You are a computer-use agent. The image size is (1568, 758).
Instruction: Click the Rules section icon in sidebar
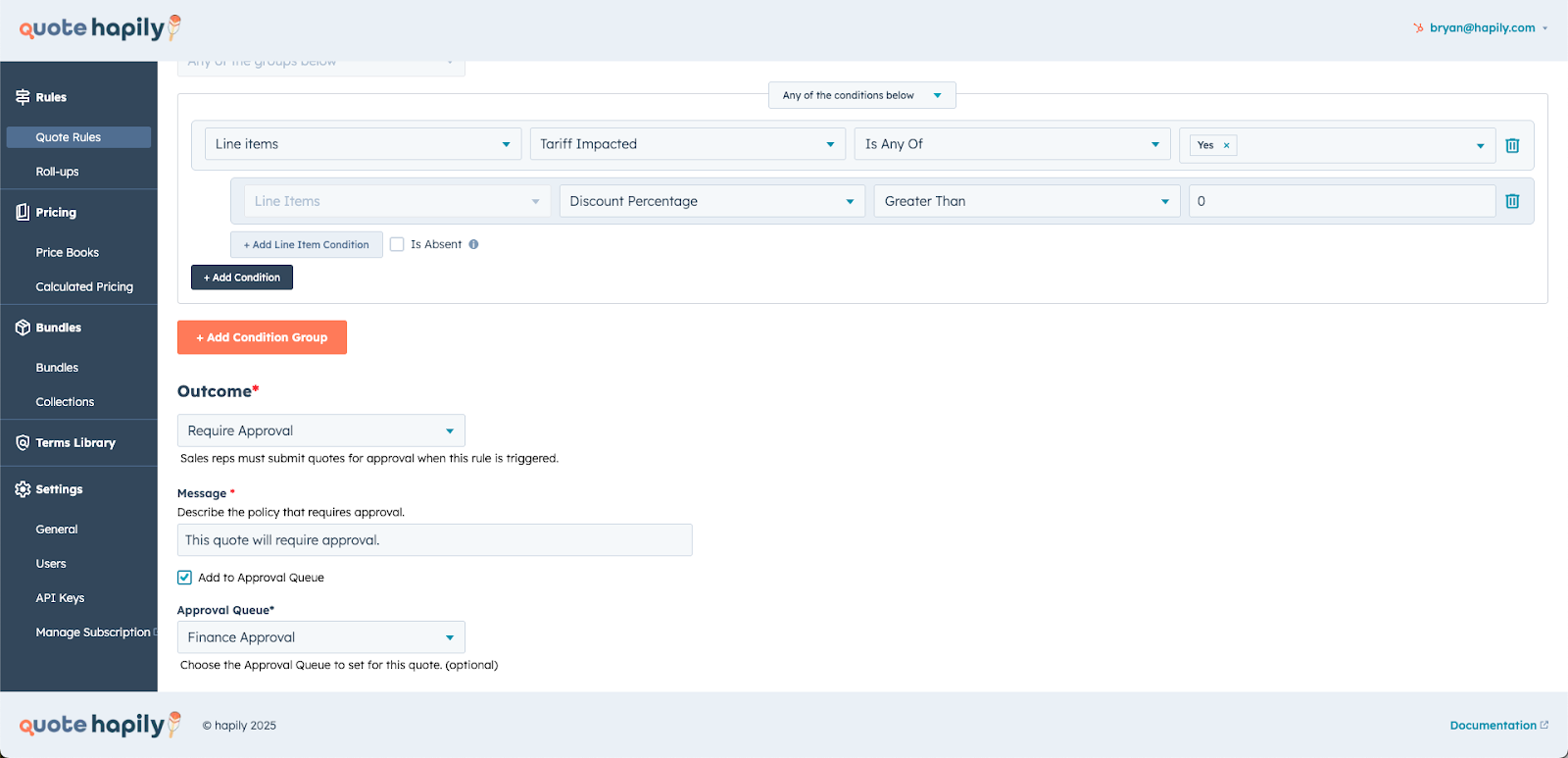[23, 97]
